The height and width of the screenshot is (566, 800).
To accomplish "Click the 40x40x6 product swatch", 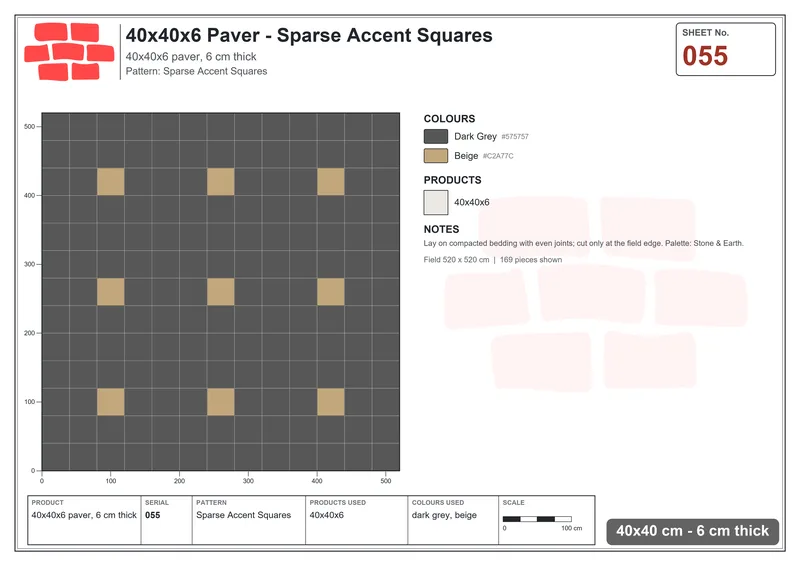I will (x=436, y=202).
